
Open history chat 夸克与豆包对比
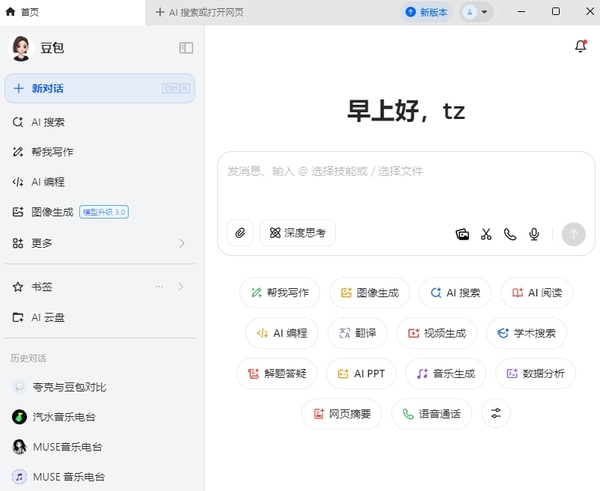point(100,387)
